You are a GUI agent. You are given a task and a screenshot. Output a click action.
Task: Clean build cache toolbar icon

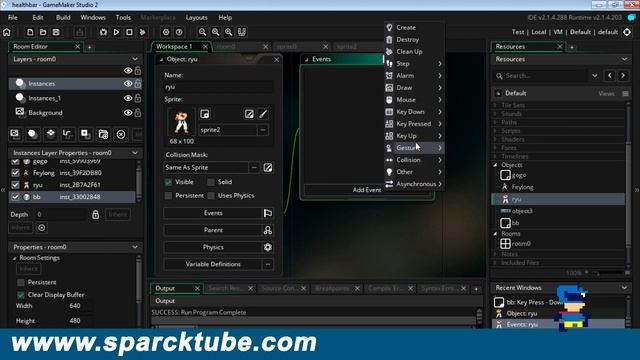(142, 32)
